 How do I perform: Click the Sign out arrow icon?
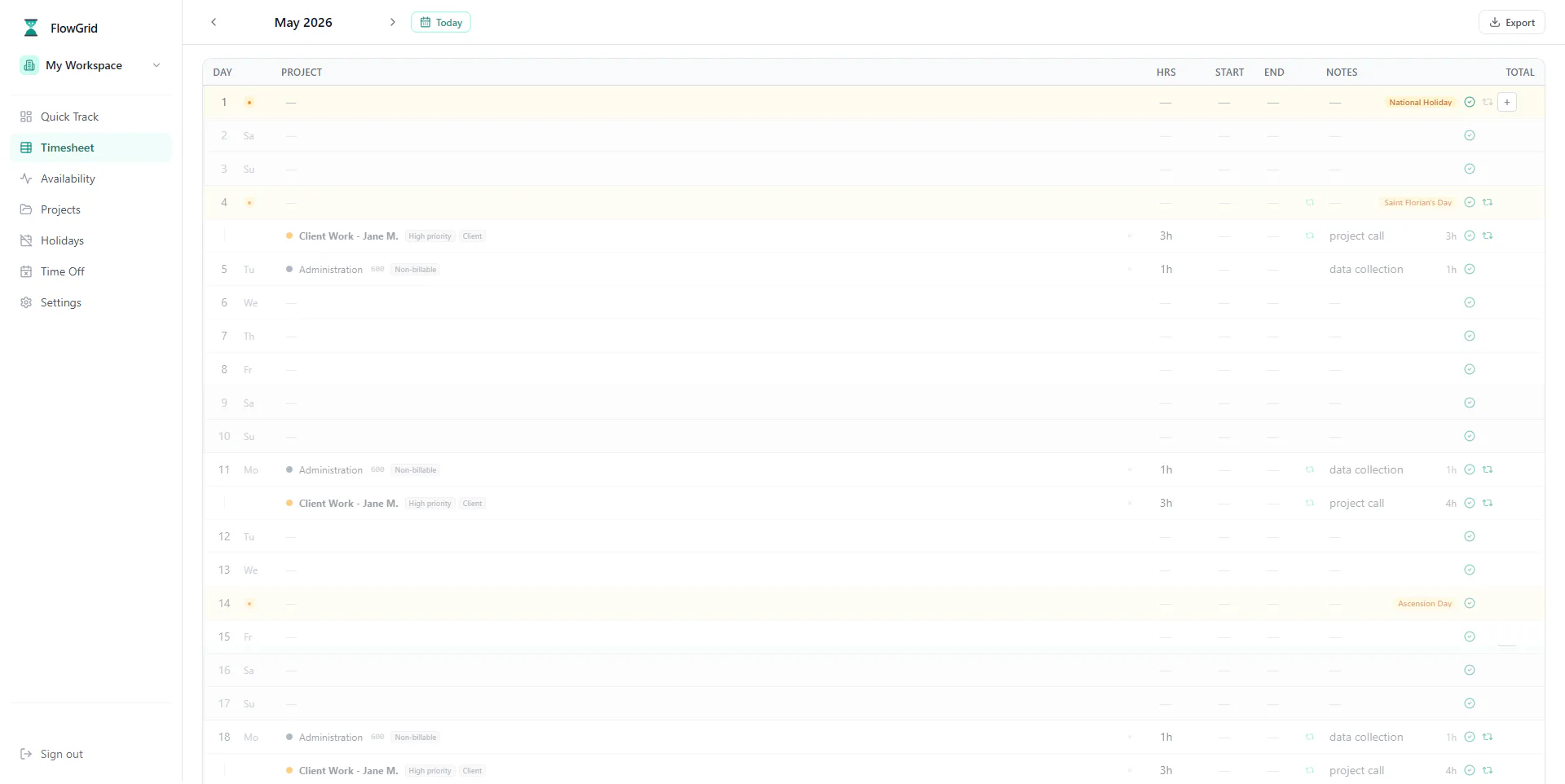[26, 754]
